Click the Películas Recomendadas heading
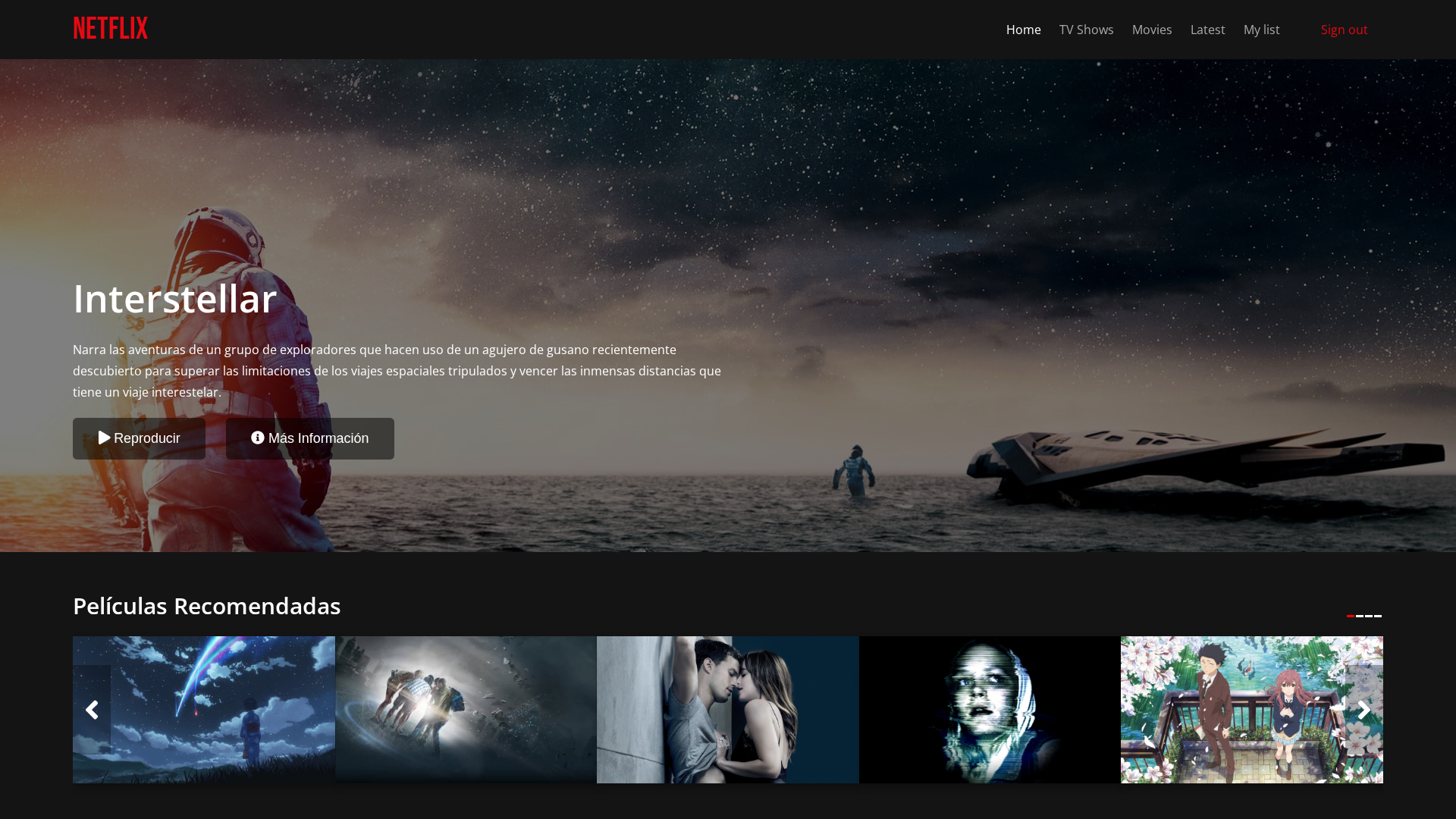This screenshot has width=1456, height=819. click(x=207, y=606)
